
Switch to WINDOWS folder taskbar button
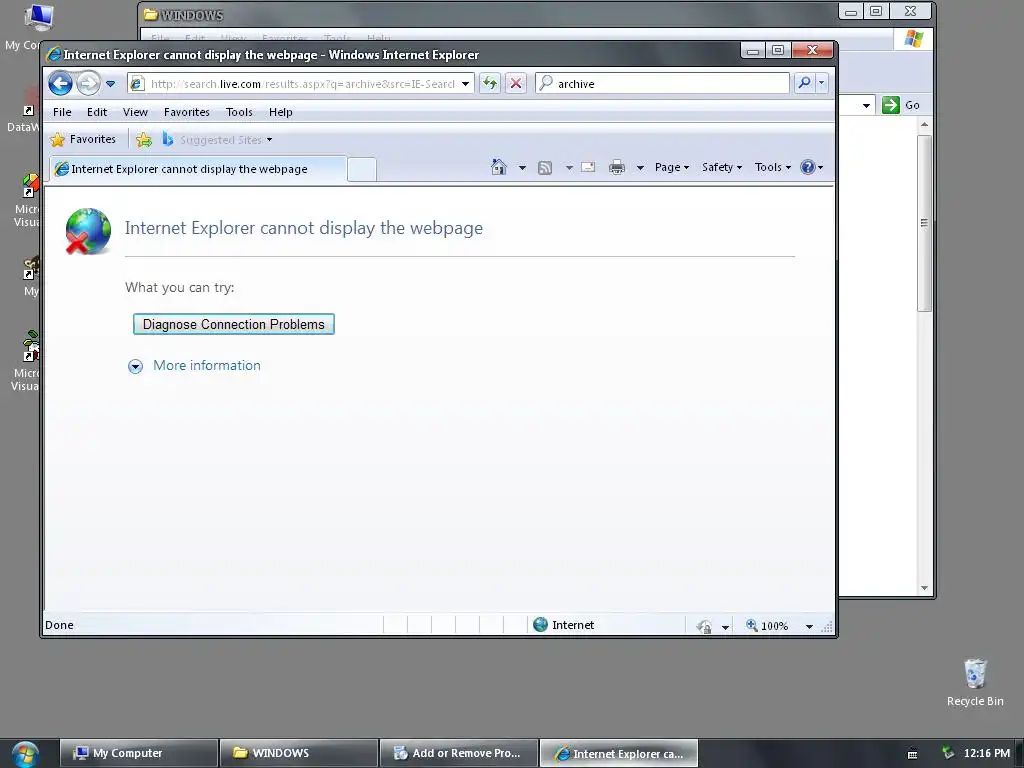(298, 753)
